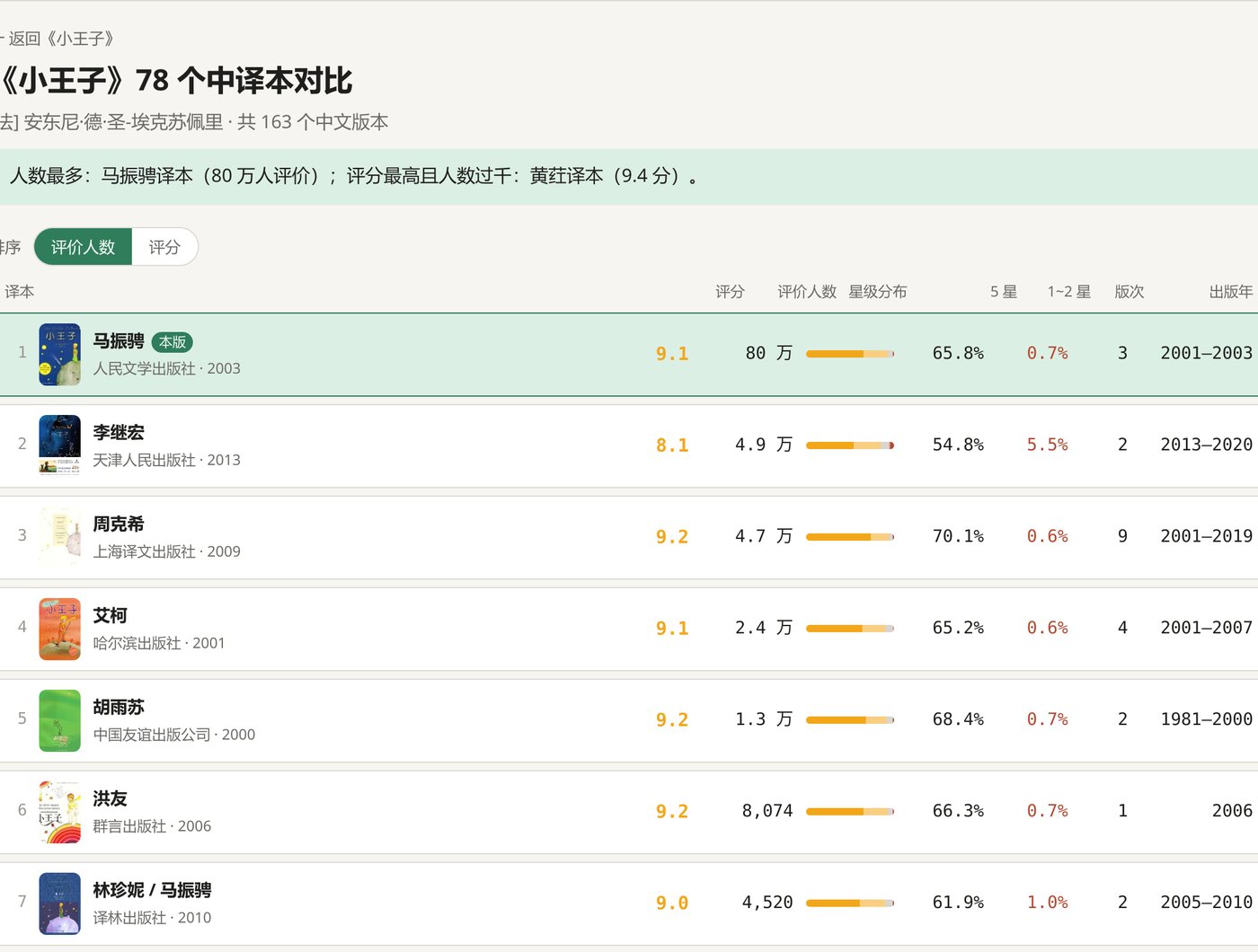
Task: Click the 《小王子》78 个中译本对比 heading
Action: [176, 81]
